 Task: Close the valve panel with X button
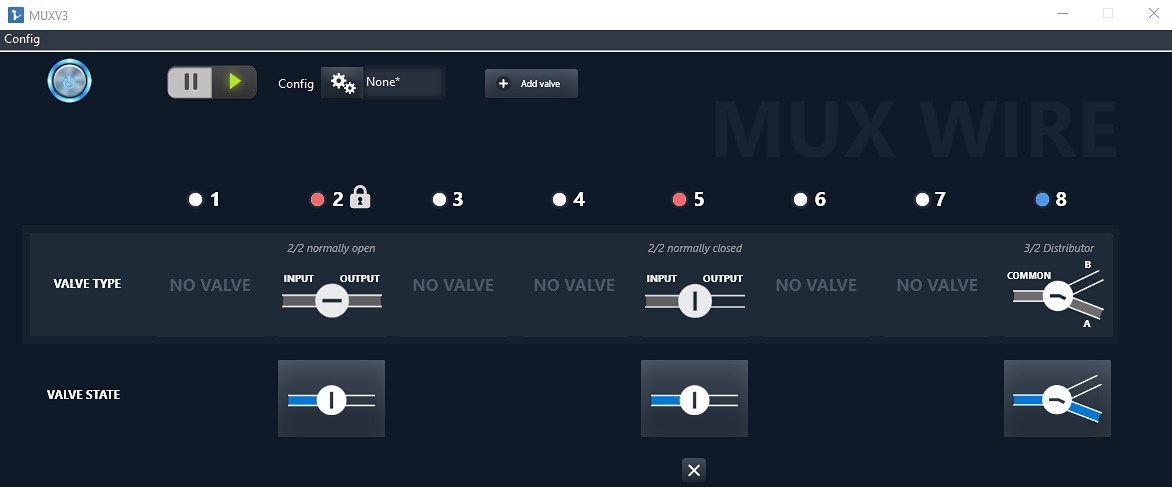click(x=695, y=470)
